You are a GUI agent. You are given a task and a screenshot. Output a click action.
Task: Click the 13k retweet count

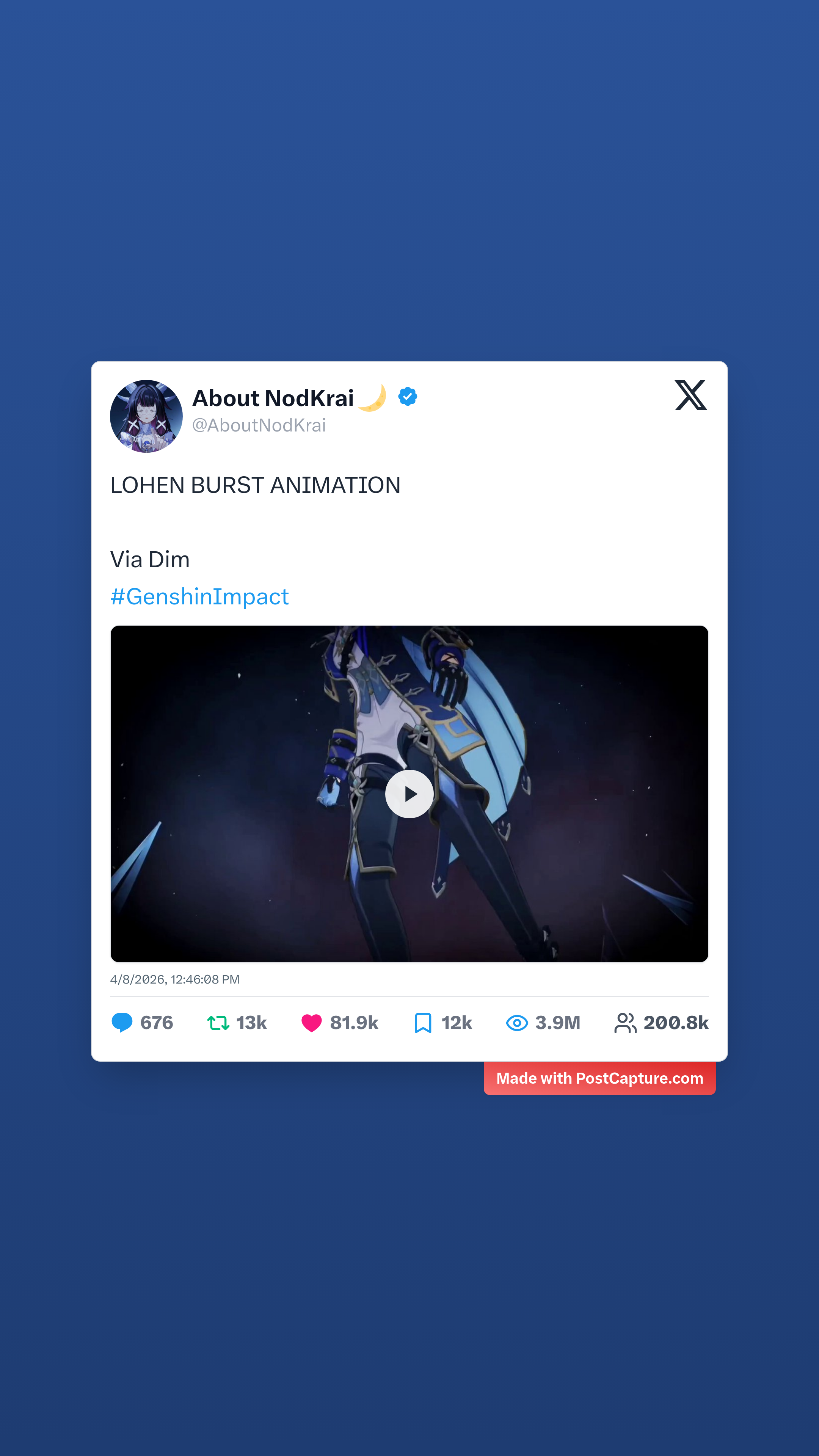tap(251, 1023)
